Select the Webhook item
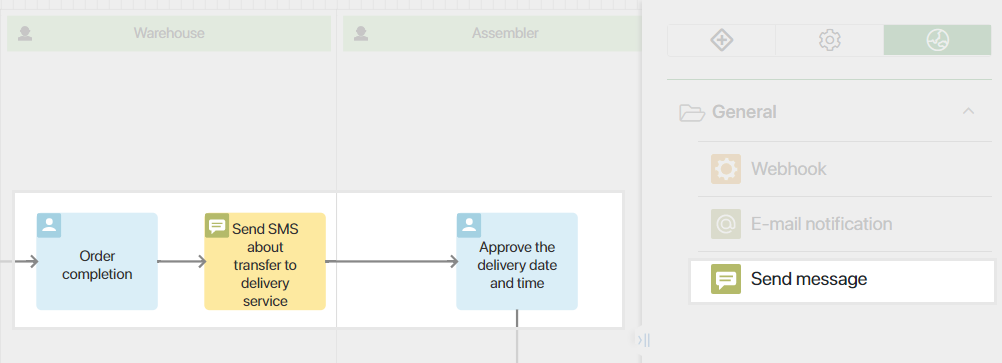 845,169
